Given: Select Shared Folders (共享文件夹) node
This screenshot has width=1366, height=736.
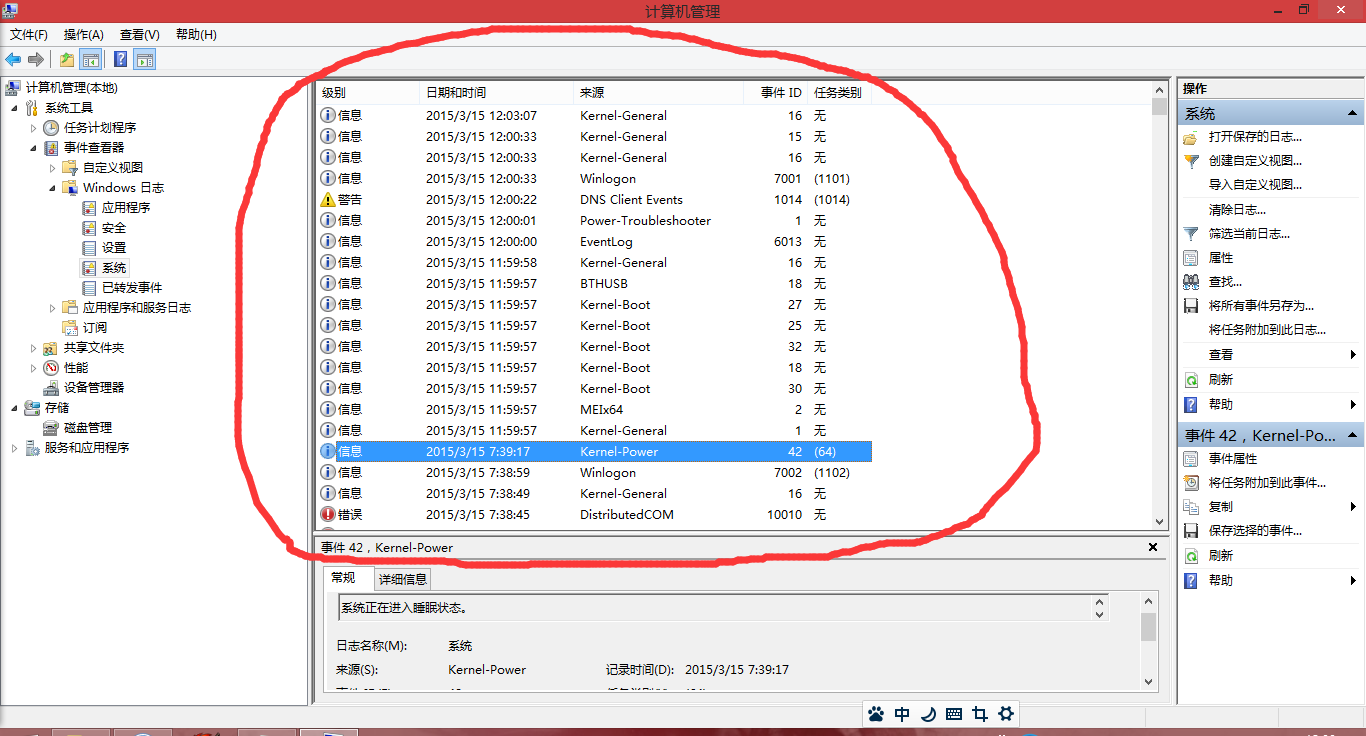Looking at the screenshot, I should point(94,347).
